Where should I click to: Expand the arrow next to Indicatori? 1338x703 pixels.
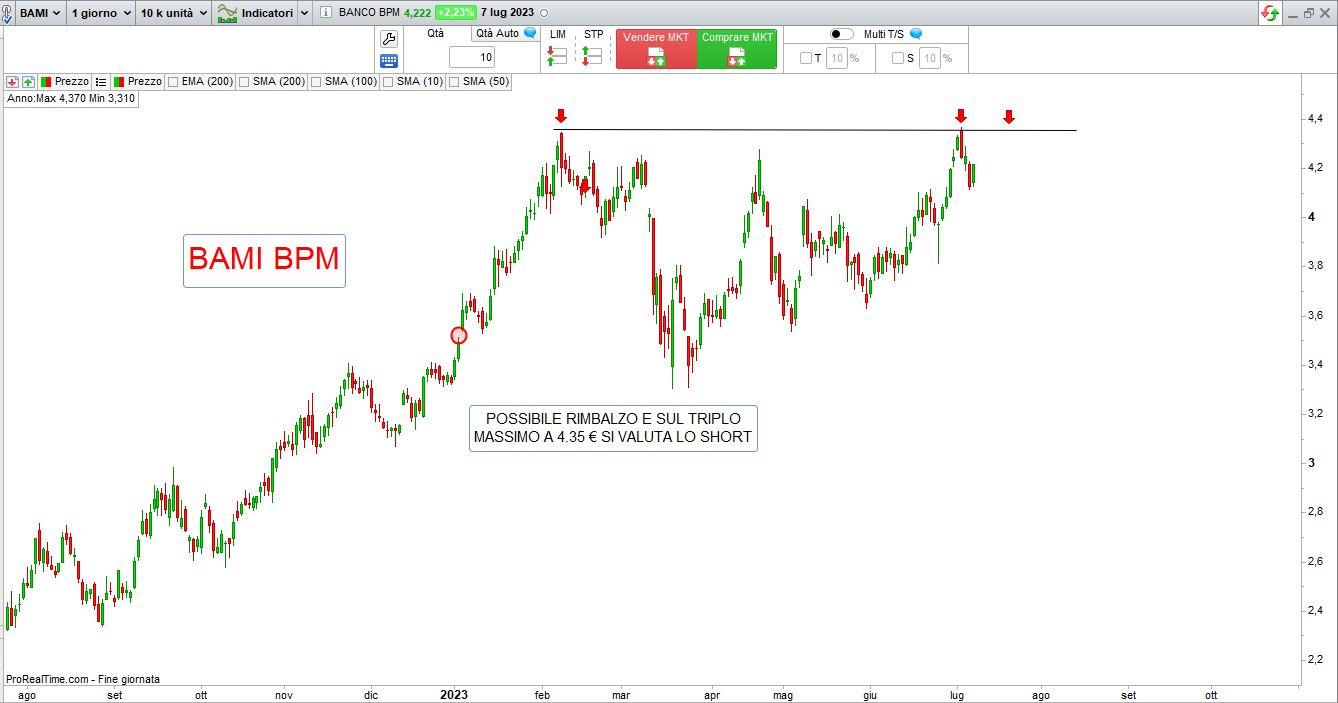[x=304, y=13]
